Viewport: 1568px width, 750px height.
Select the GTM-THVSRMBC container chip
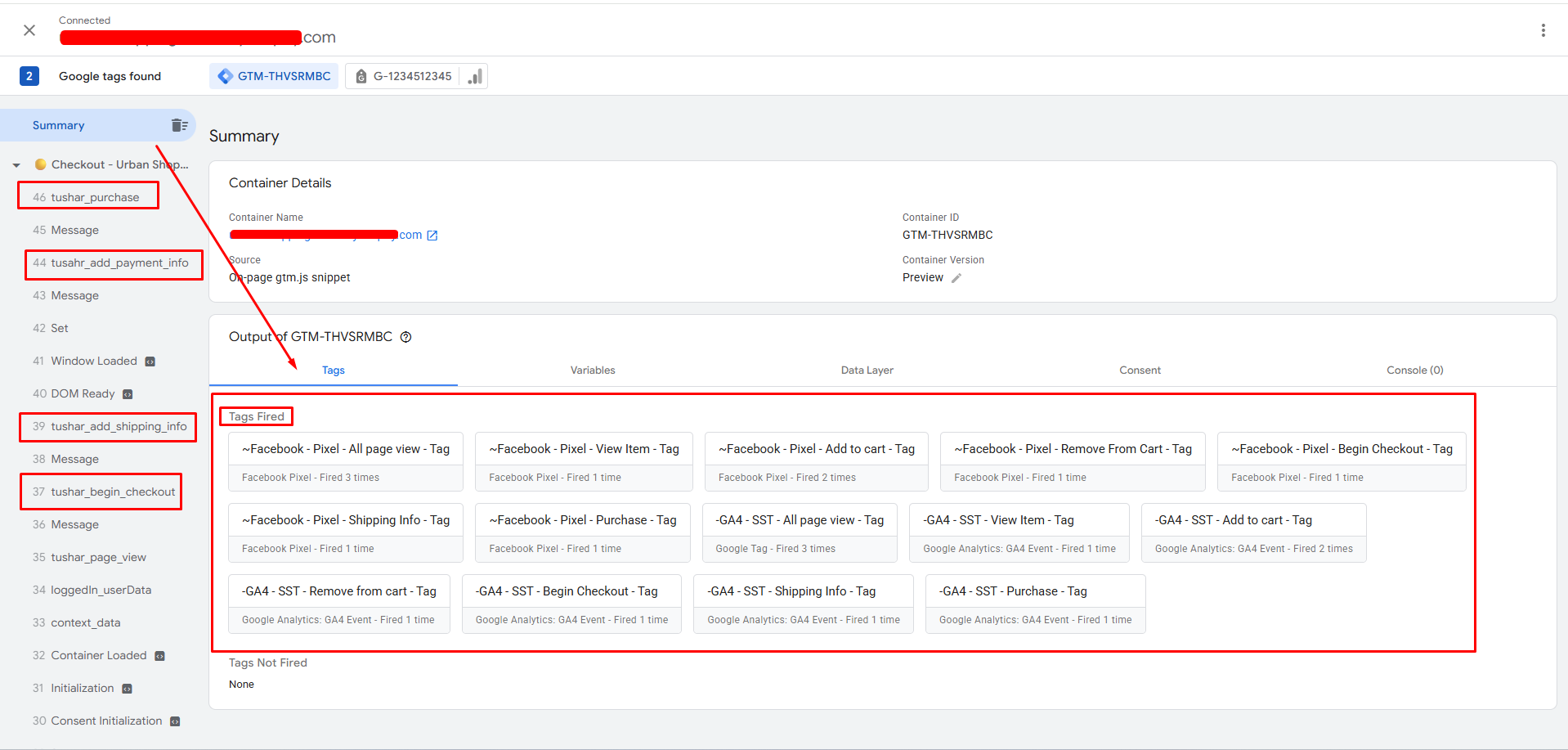pos(274,76)
